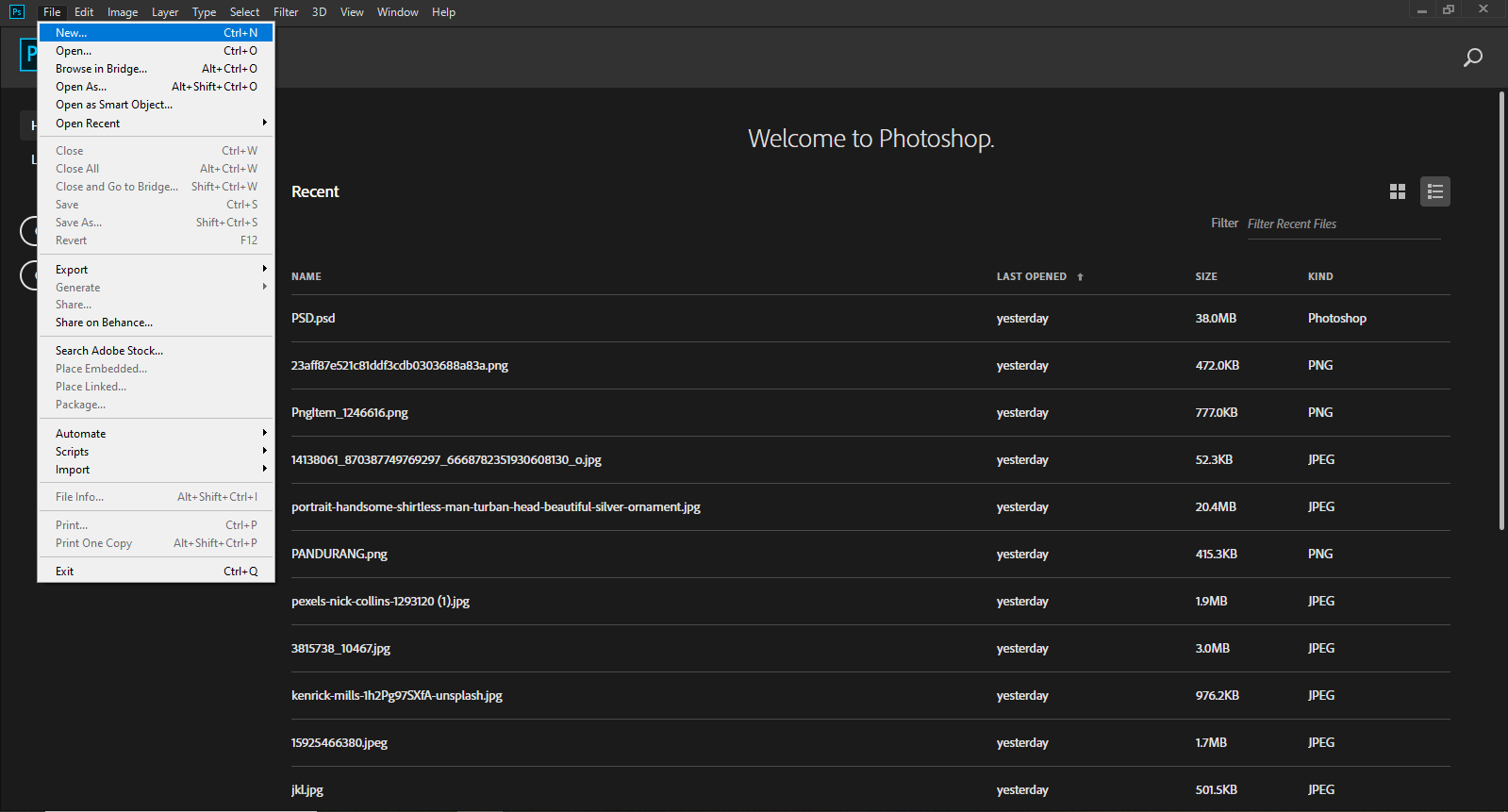Close the open File menu

[x=52, y=12]
